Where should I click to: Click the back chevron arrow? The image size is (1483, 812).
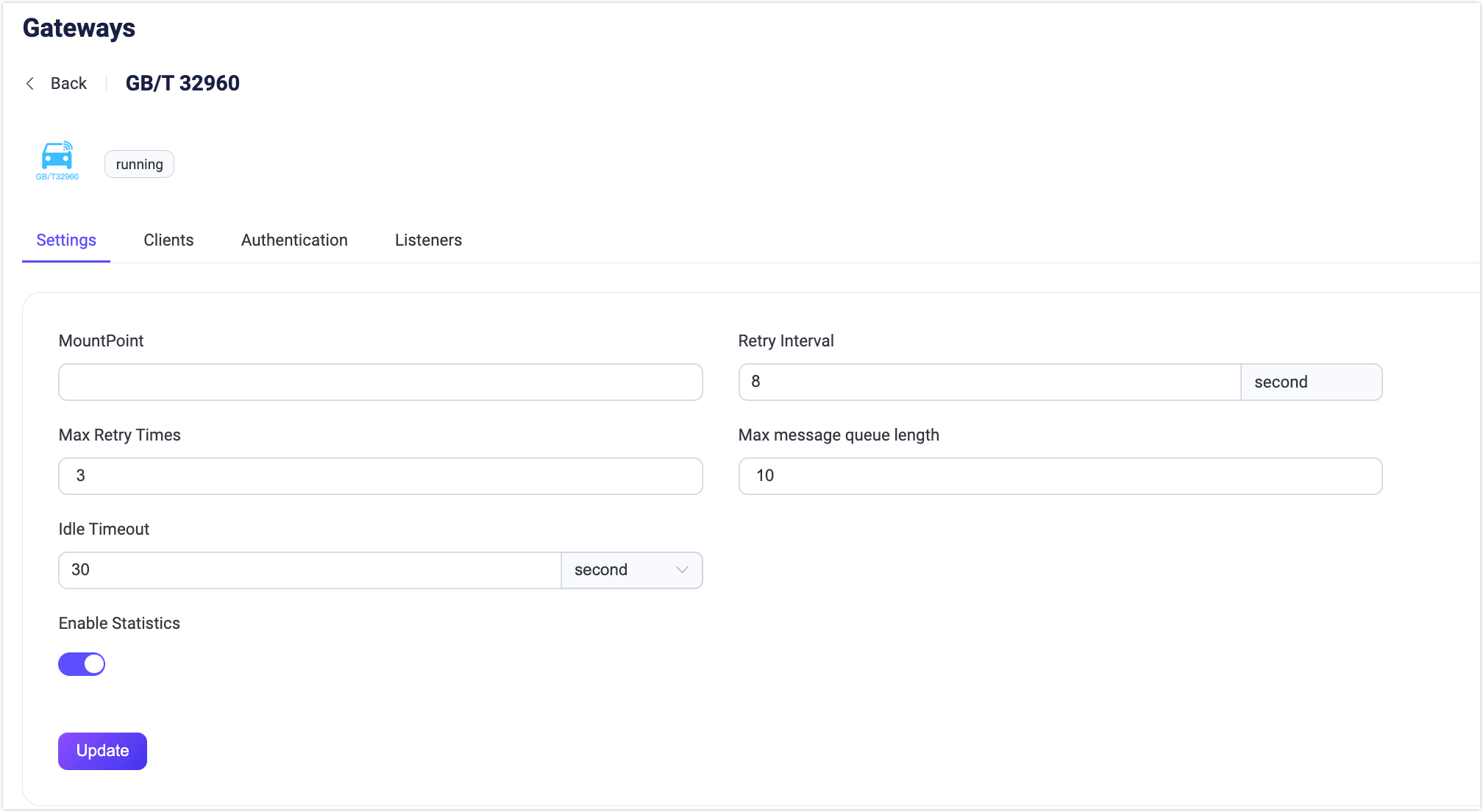(x=29, y=83)
